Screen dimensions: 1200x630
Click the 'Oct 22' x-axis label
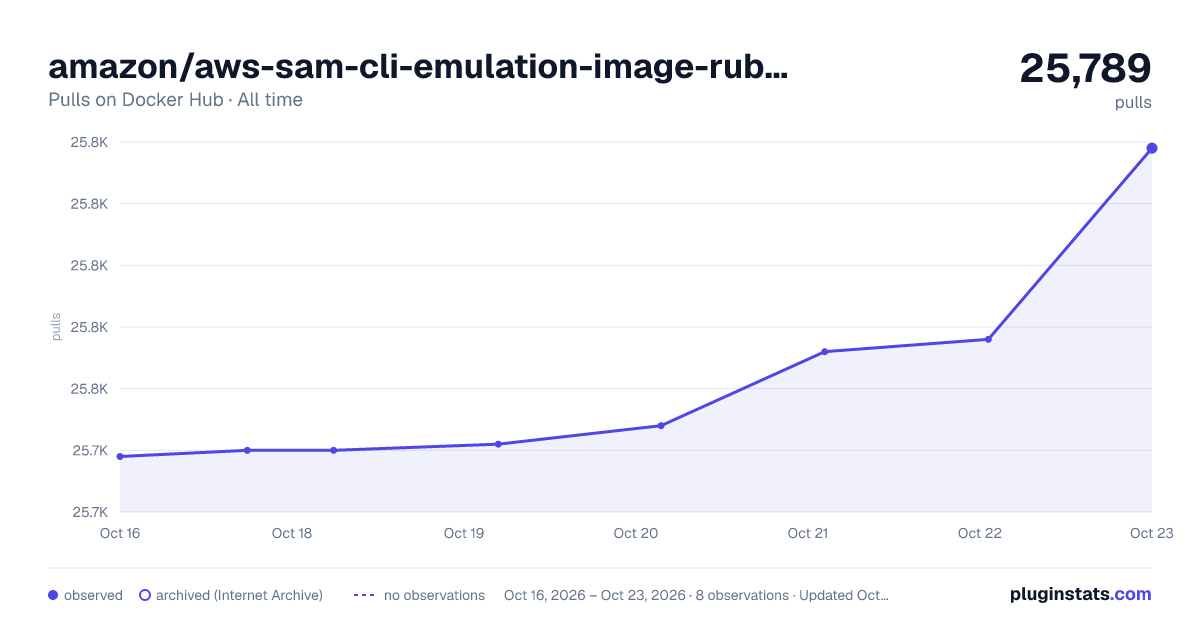click(980, 533)
